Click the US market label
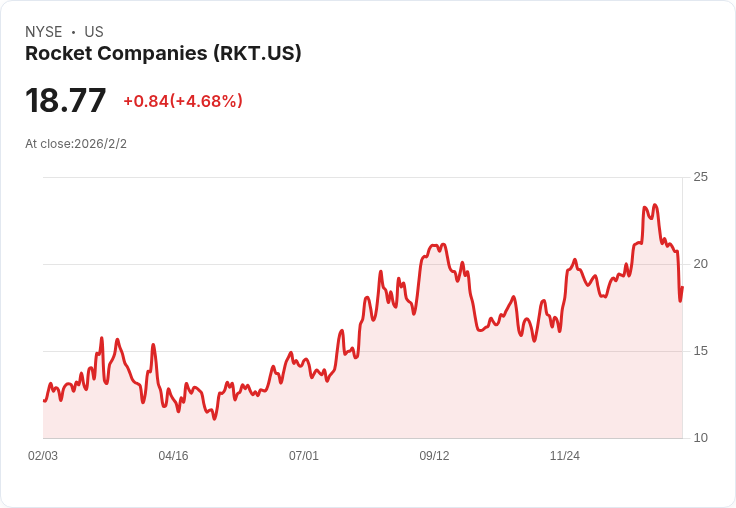This screenshot has height=508, width=736. click(94, 32)
